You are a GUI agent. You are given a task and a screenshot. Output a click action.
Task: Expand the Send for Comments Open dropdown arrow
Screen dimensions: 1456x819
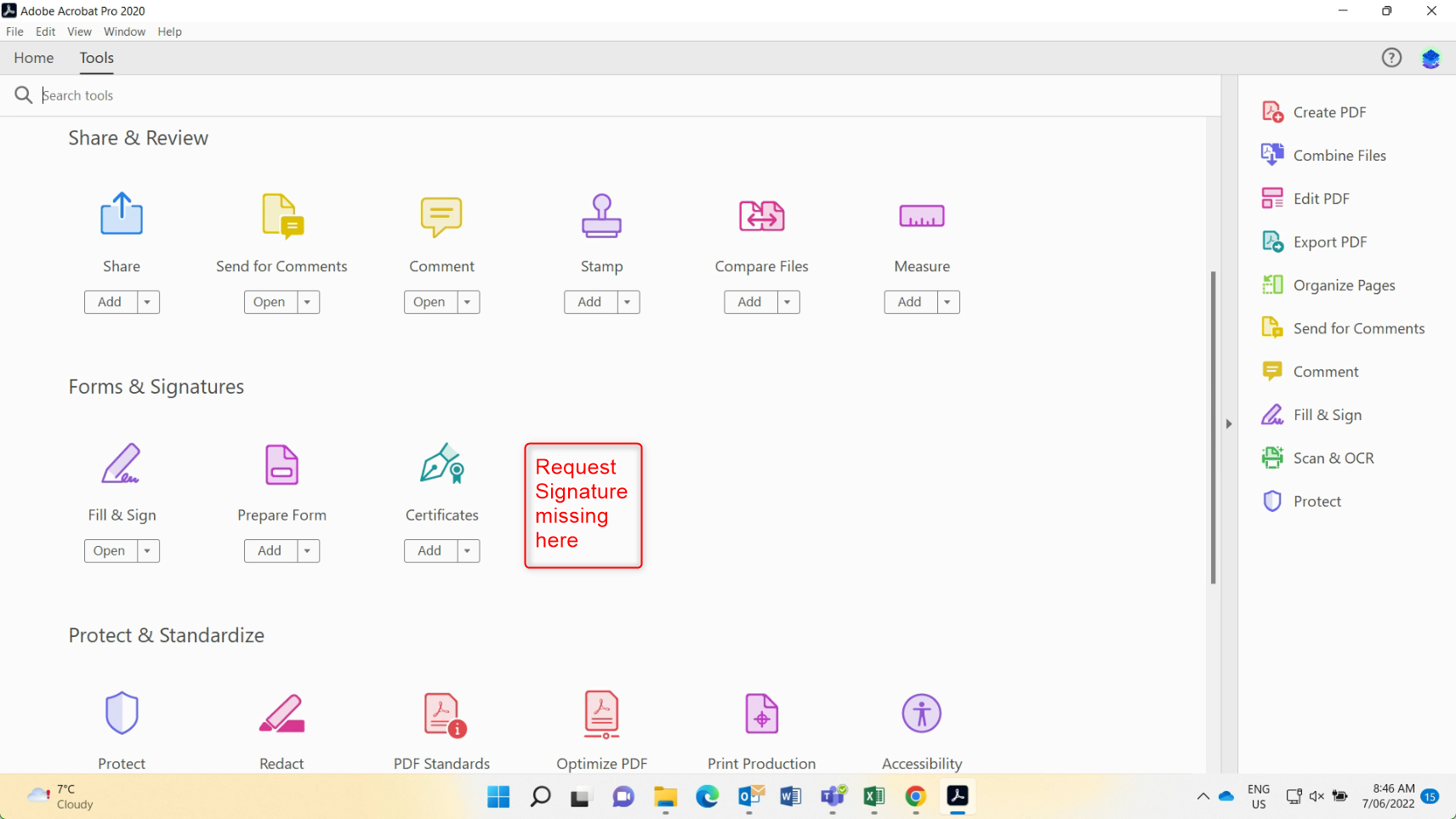click(308, 302)
